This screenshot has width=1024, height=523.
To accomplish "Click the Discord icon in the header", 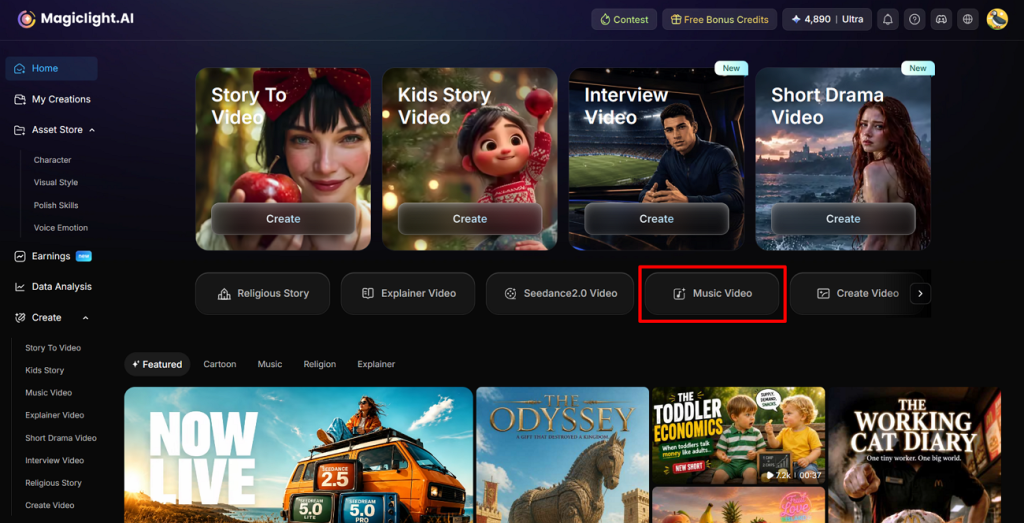I will (941, 20).
